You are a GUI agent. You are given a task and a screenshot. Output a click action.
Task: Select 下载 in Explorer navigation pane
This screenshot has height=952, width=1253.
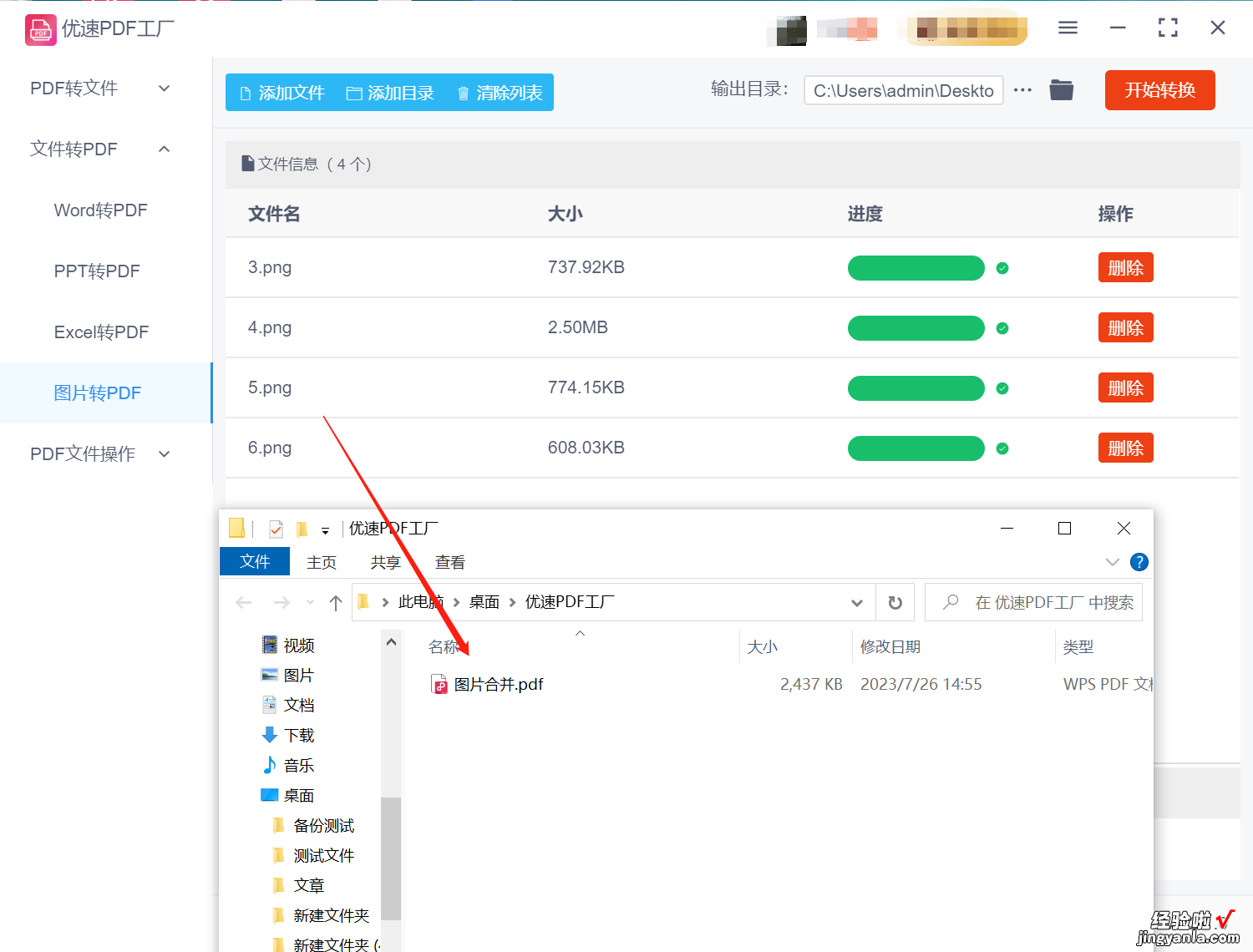point(288,736)
